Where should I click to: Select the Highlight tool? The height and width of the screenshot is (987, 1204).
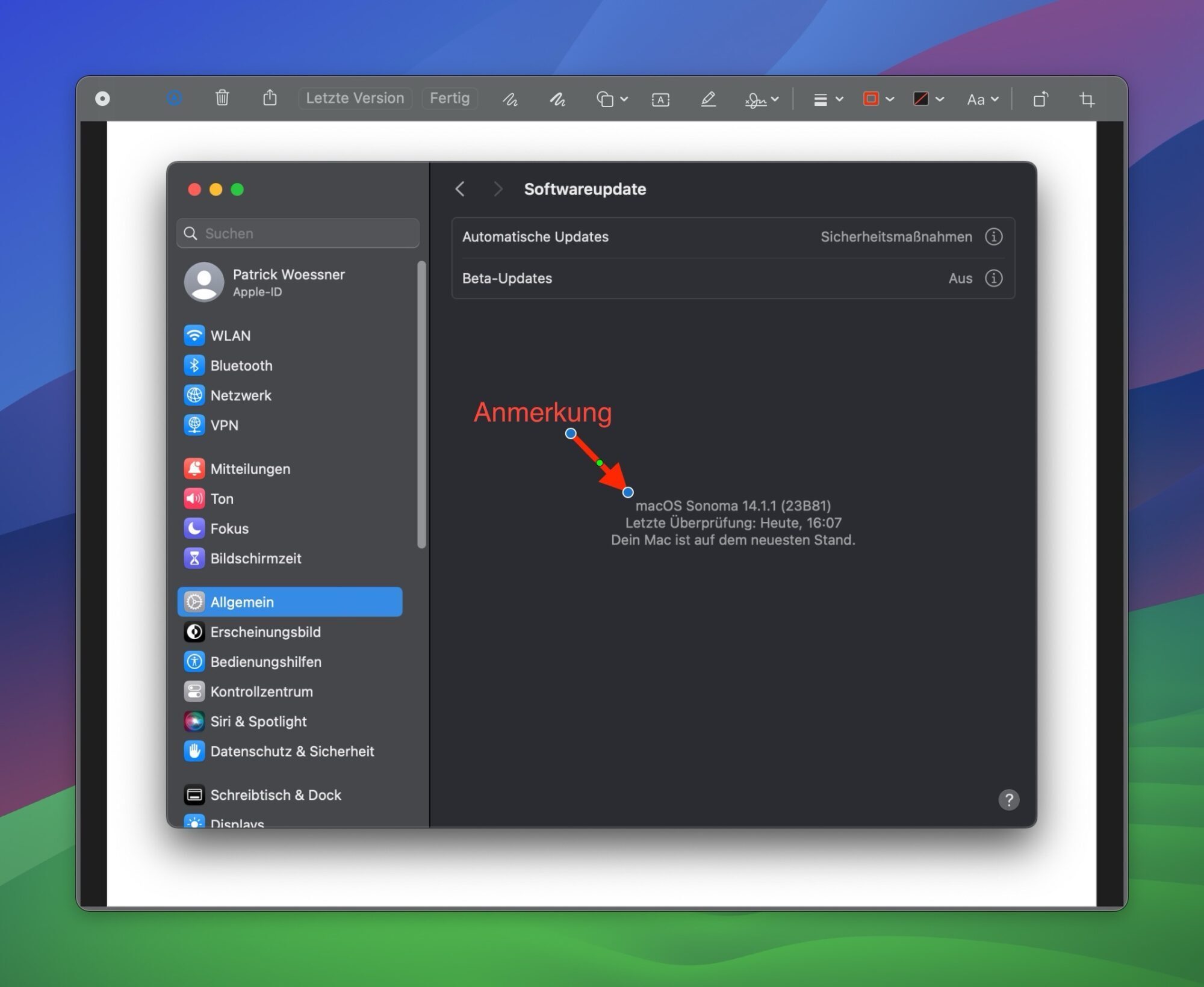[709, 99]
